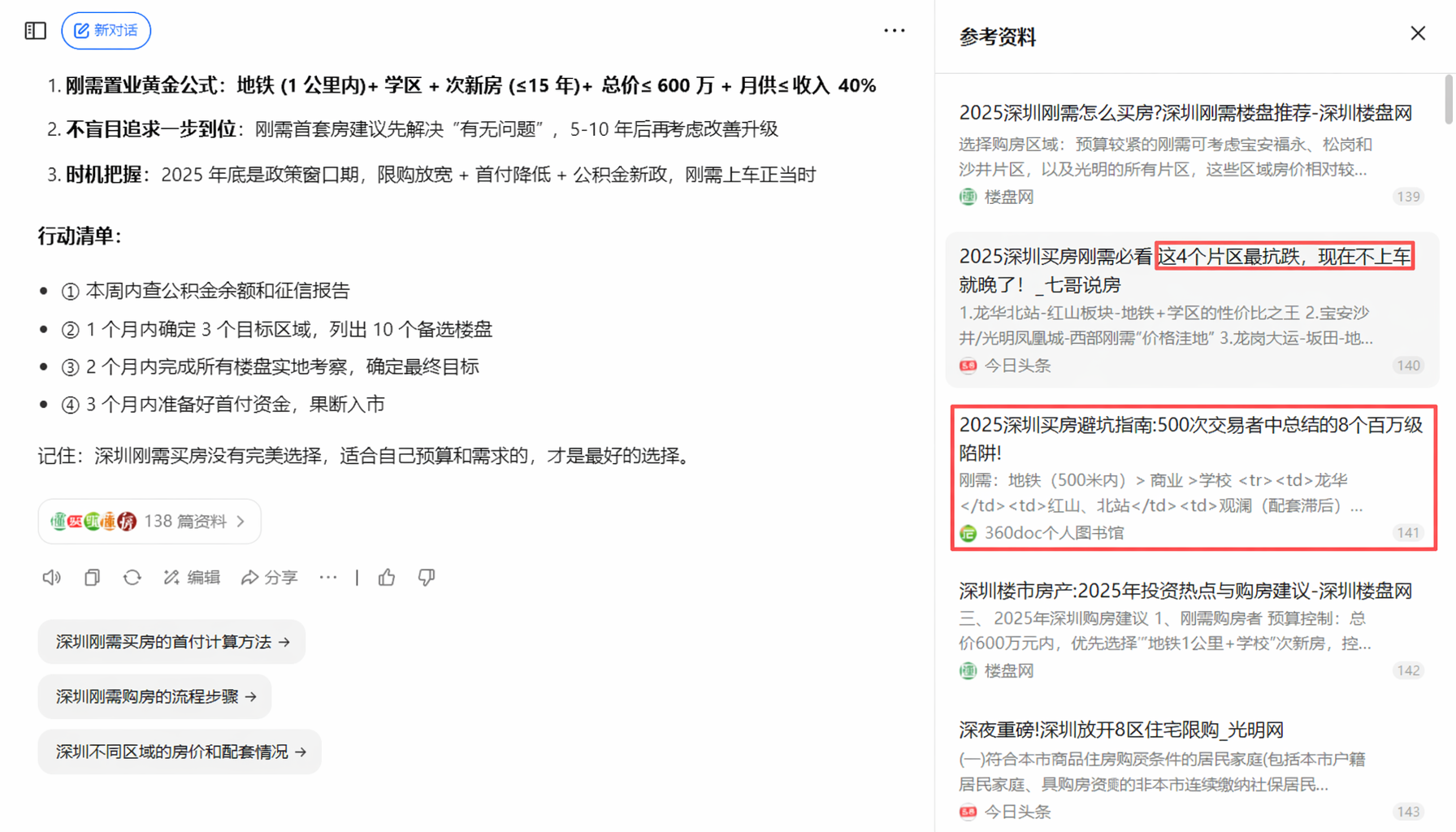Open the three-dot menu at top

point(894,31)
